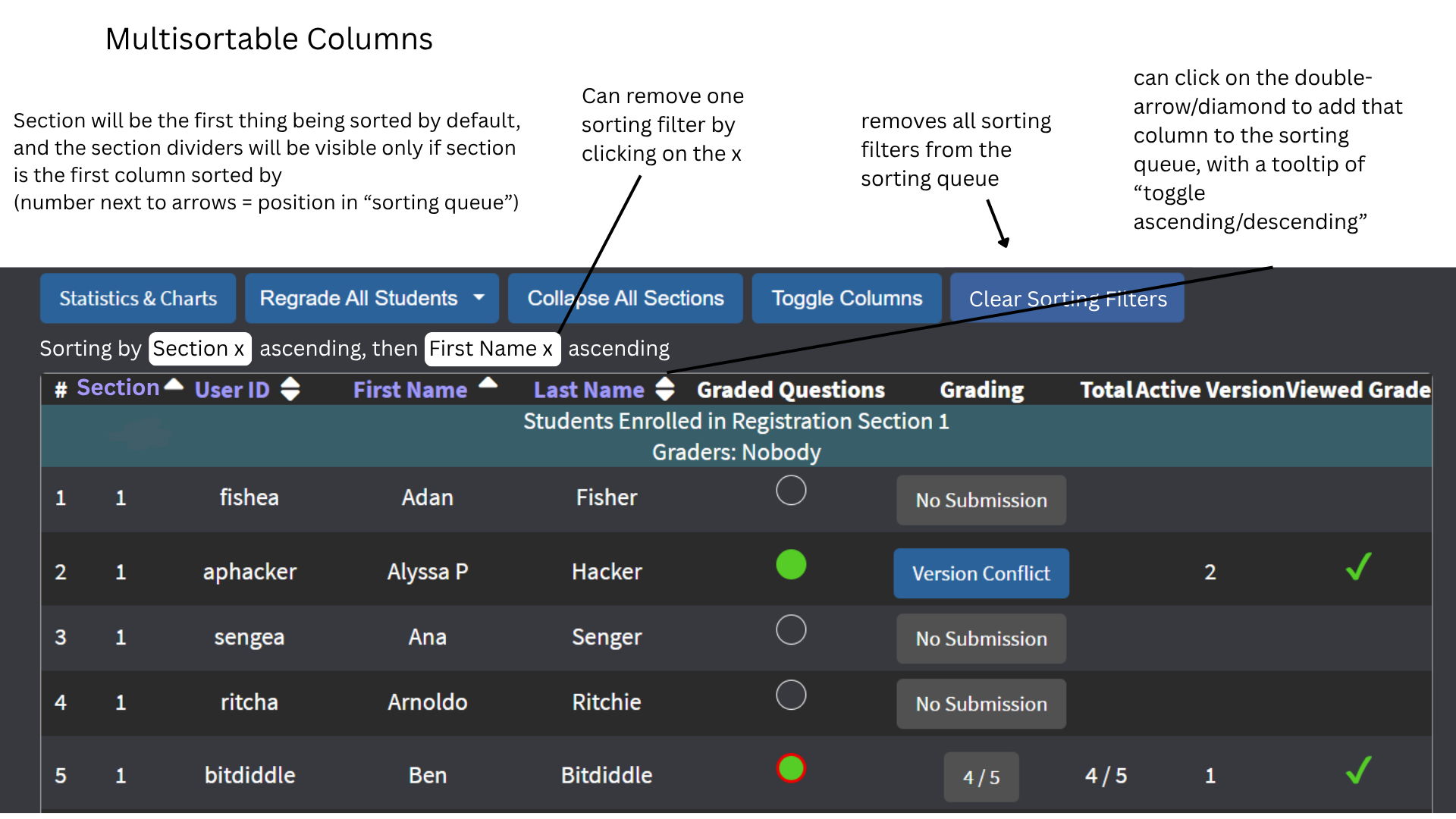Open Statistics & Charts

[138, 298]
